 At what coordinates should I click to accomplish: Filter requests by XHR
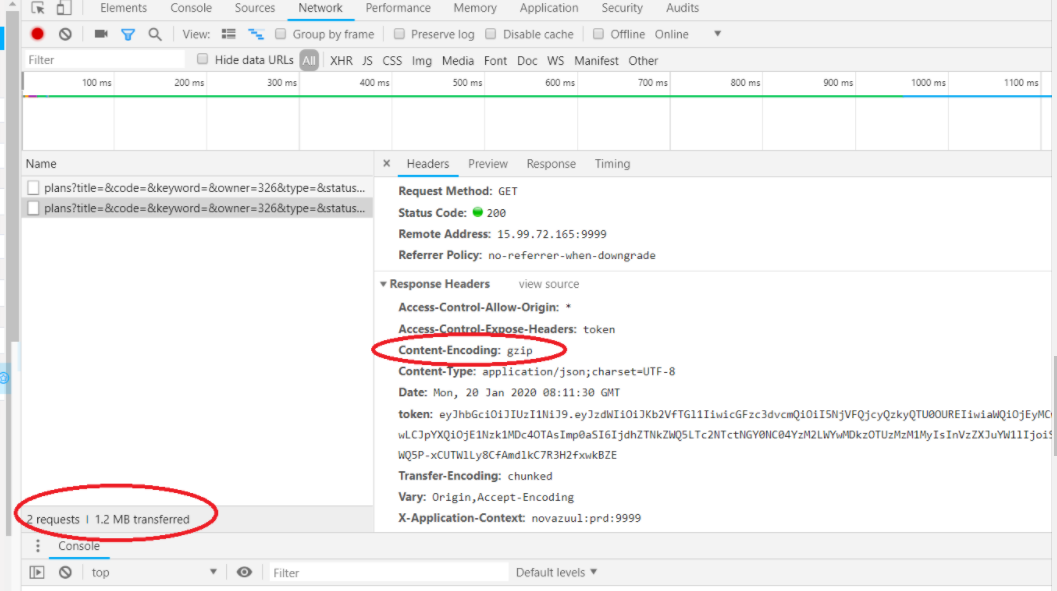coord(341,61)
